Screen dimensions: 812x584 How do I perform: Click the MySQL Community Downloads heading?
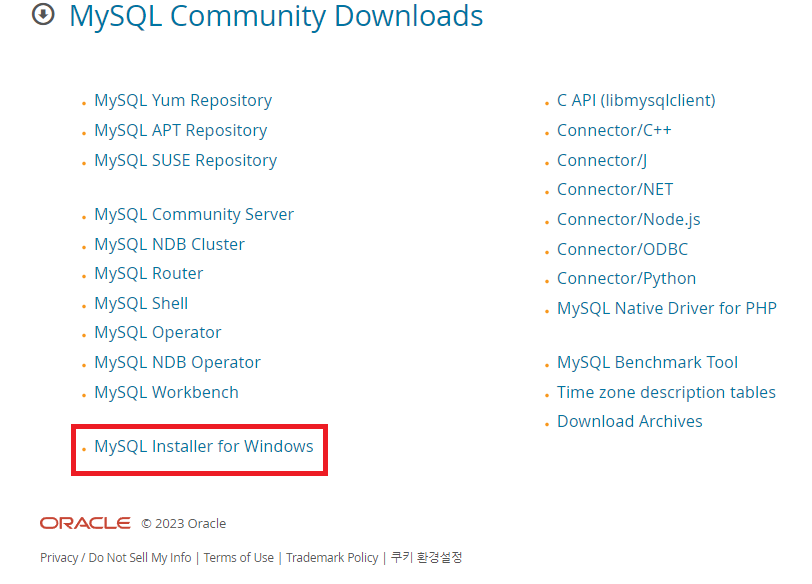(x=276, y=16)
